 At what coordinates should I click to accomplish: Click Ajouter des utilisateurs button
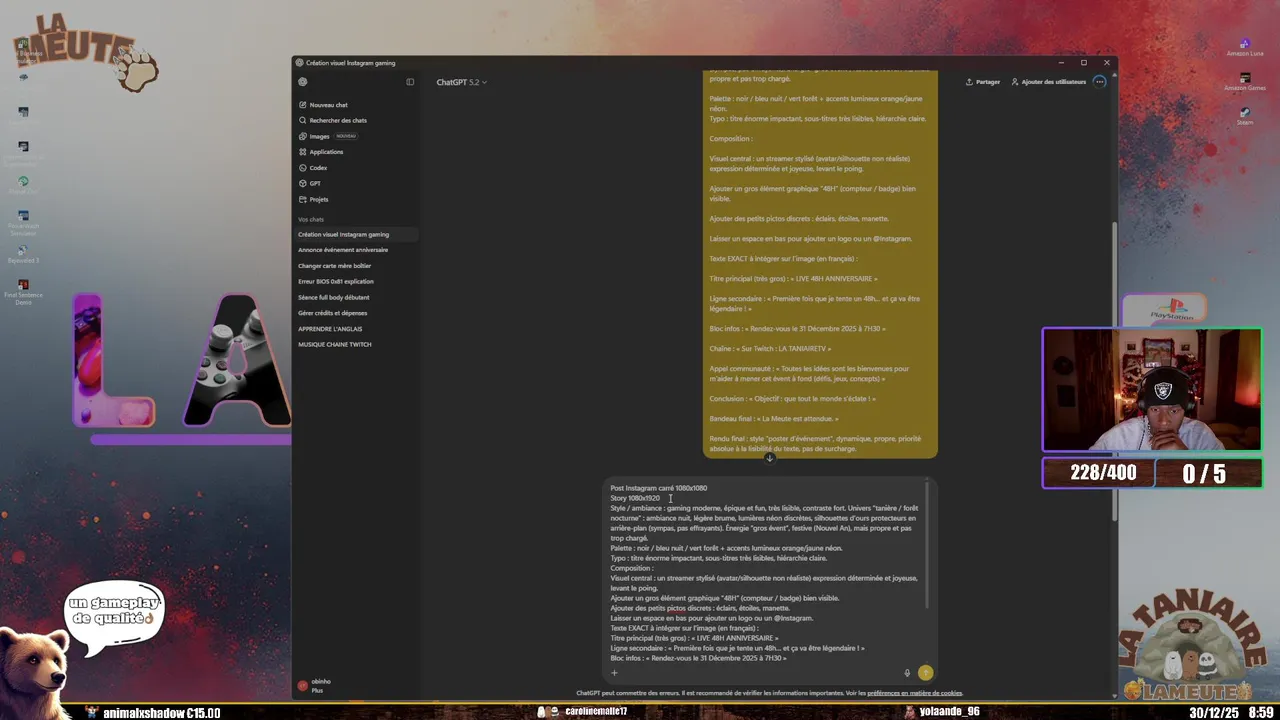click(x=1048, y=82)
